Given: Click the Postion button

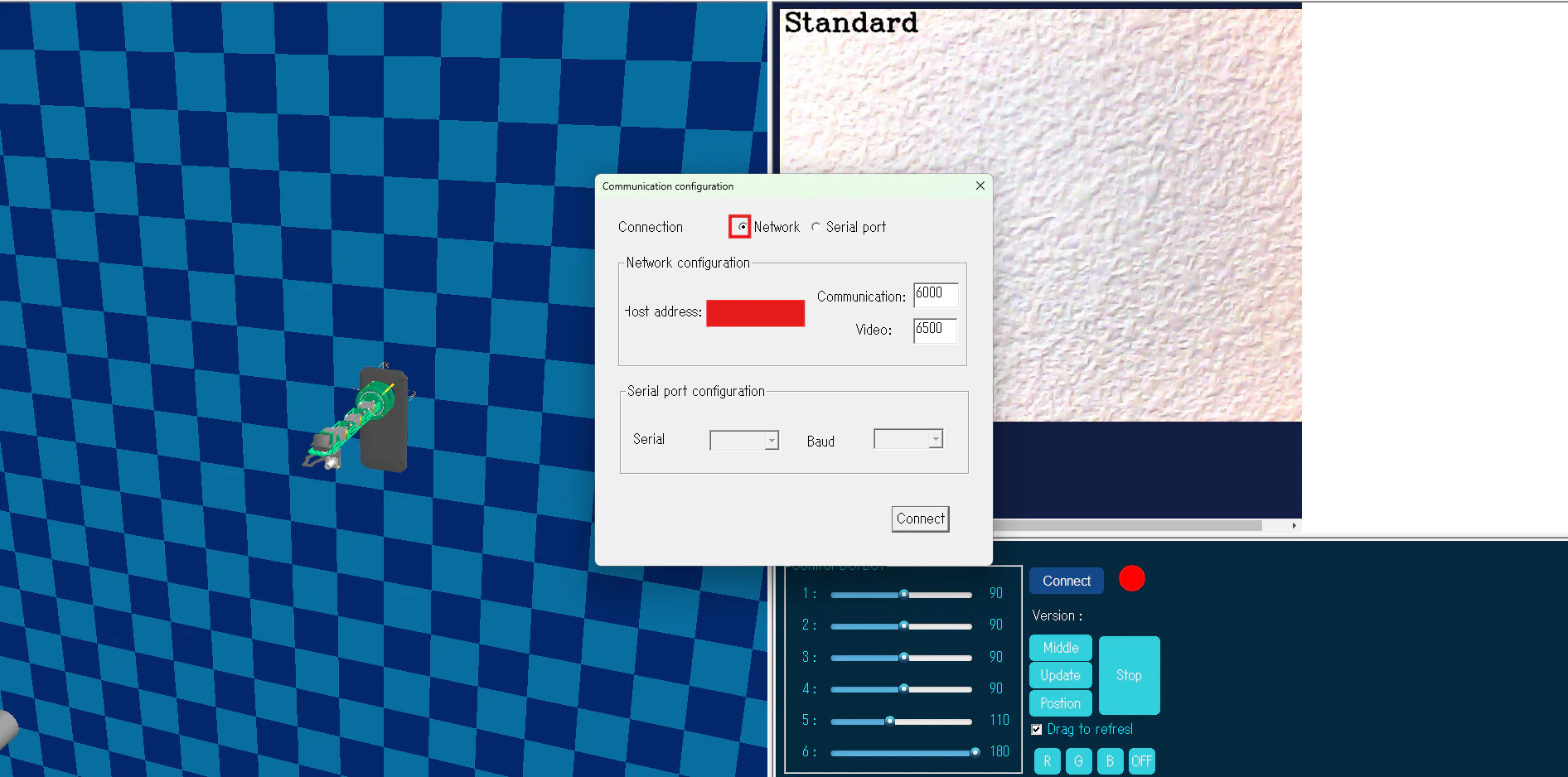Looking at the screenshot, I should click(1061, 703).
